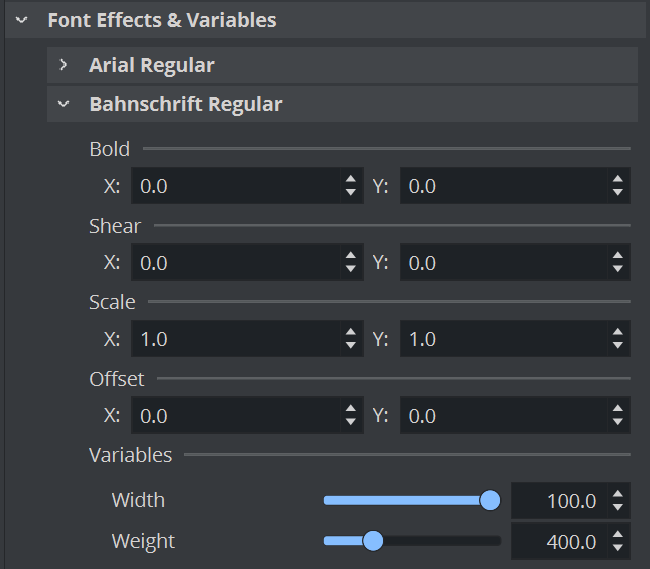Increase the Width value with up arrow
The height and width of the screenshot is (569, 650).
tap(619, 494)
